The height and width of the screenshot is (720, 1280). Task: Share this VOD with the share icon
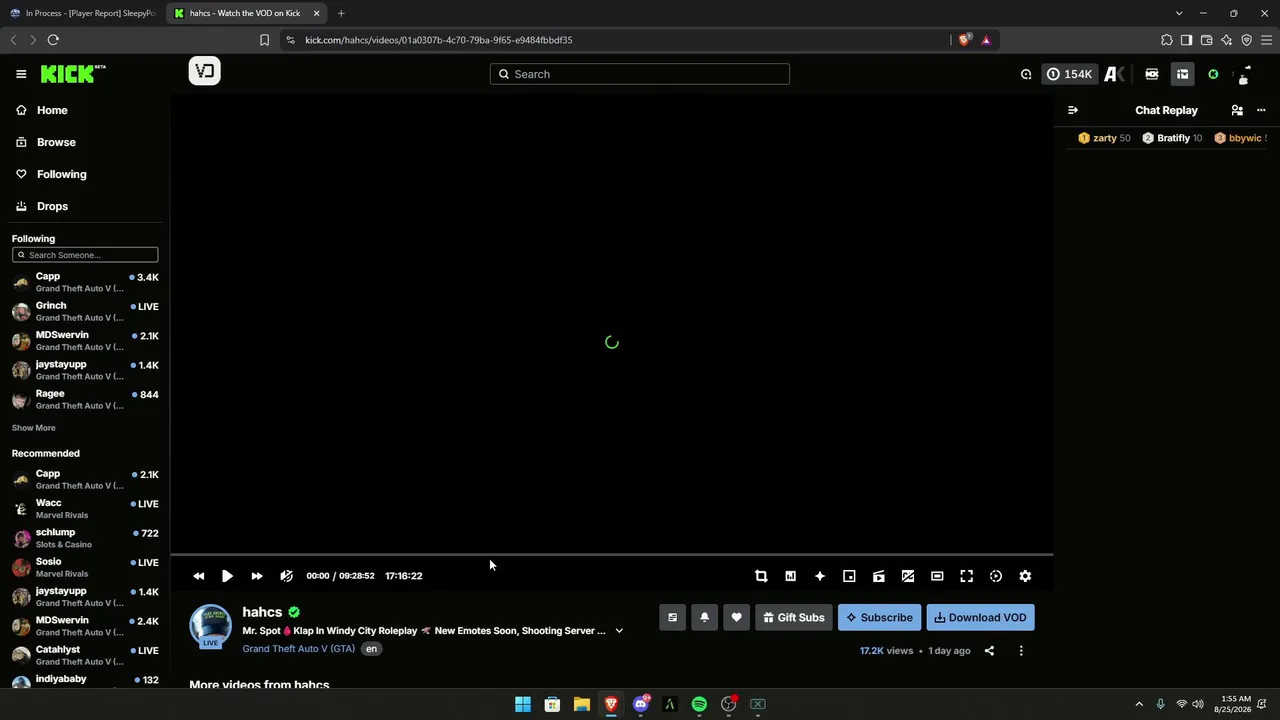coord(989,651)
